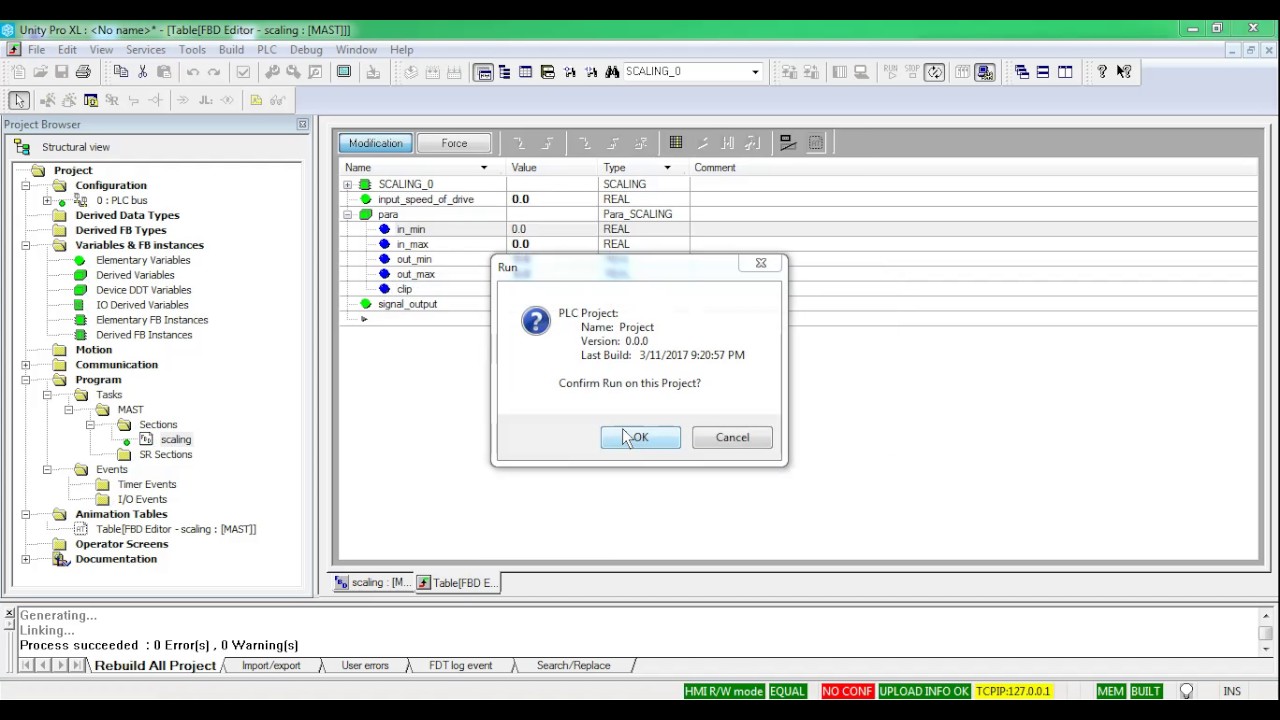Collapse the Program tree node
Viewport: 1280px width, 720px height.
coord(25,380)
